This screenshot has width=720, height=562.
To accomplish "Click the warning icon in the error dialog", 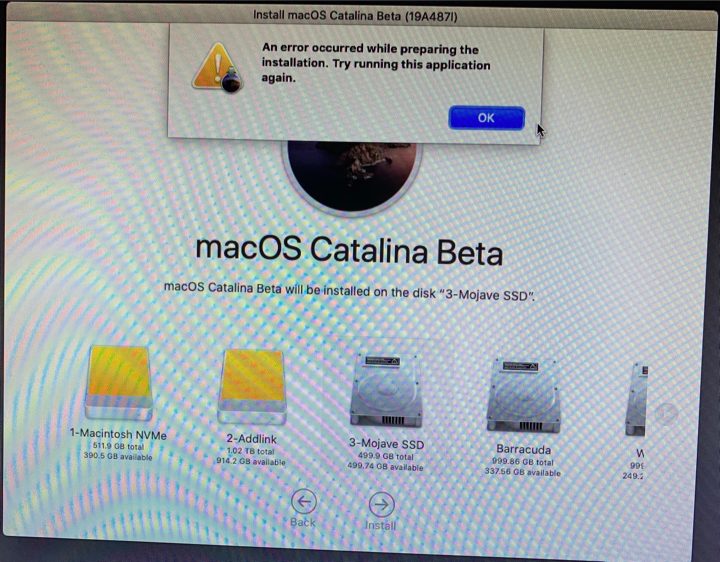I will [218, 68].
